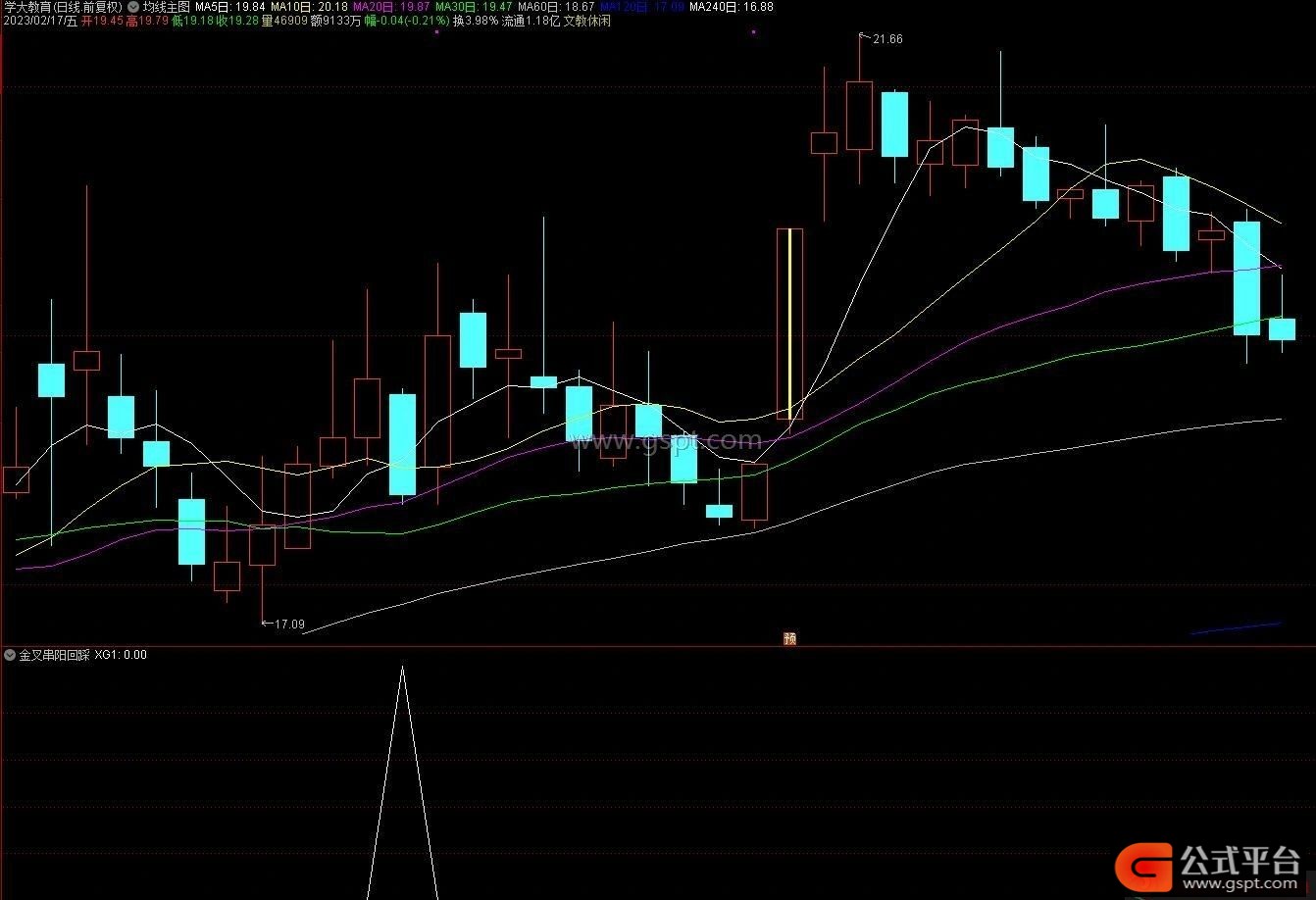Click the last cyan candlestick on the right

(1282, 329)
